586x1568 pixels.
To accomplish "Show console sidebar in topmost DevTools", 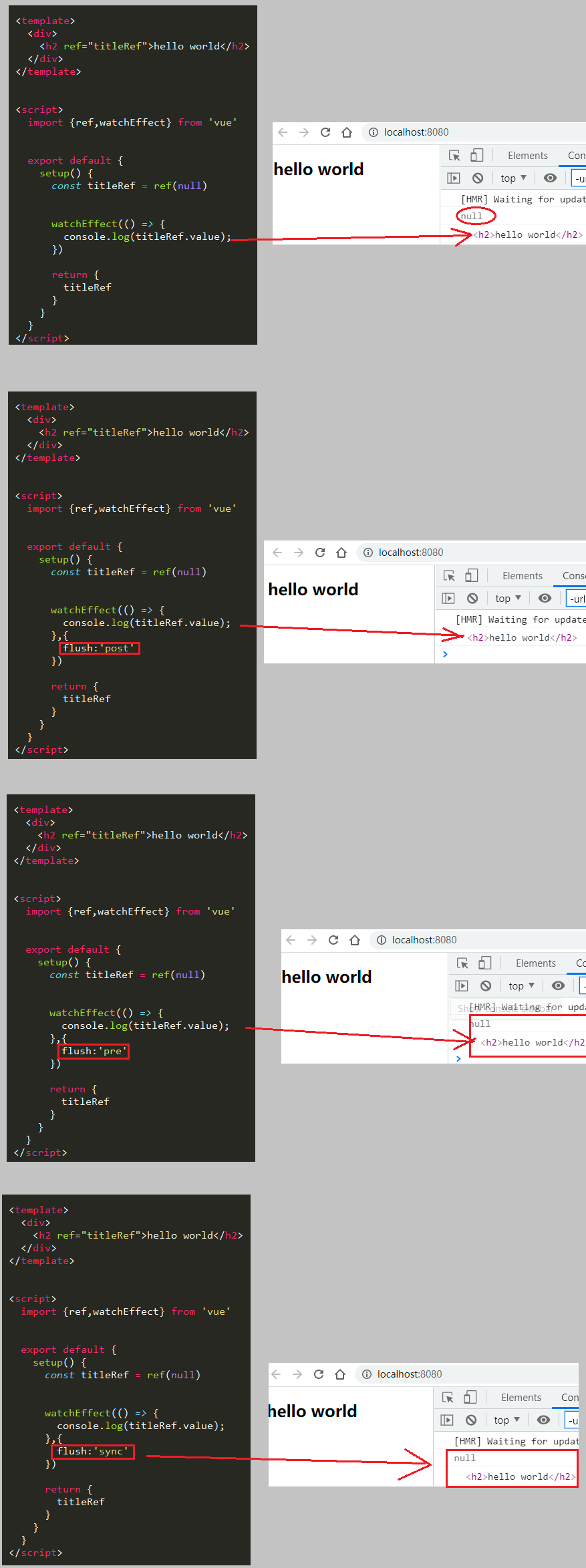I will (x=454, y=178).
